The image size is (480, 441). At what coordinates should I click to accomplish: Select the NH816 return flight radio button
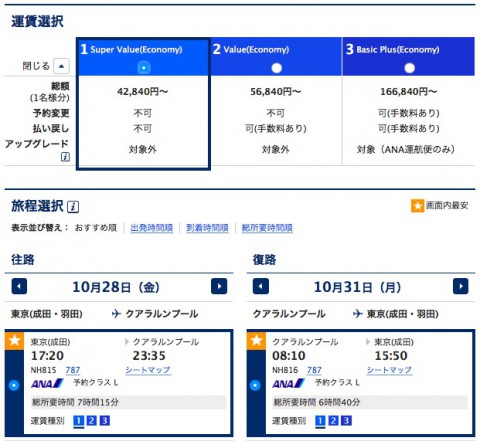click(x=255, y=385)
